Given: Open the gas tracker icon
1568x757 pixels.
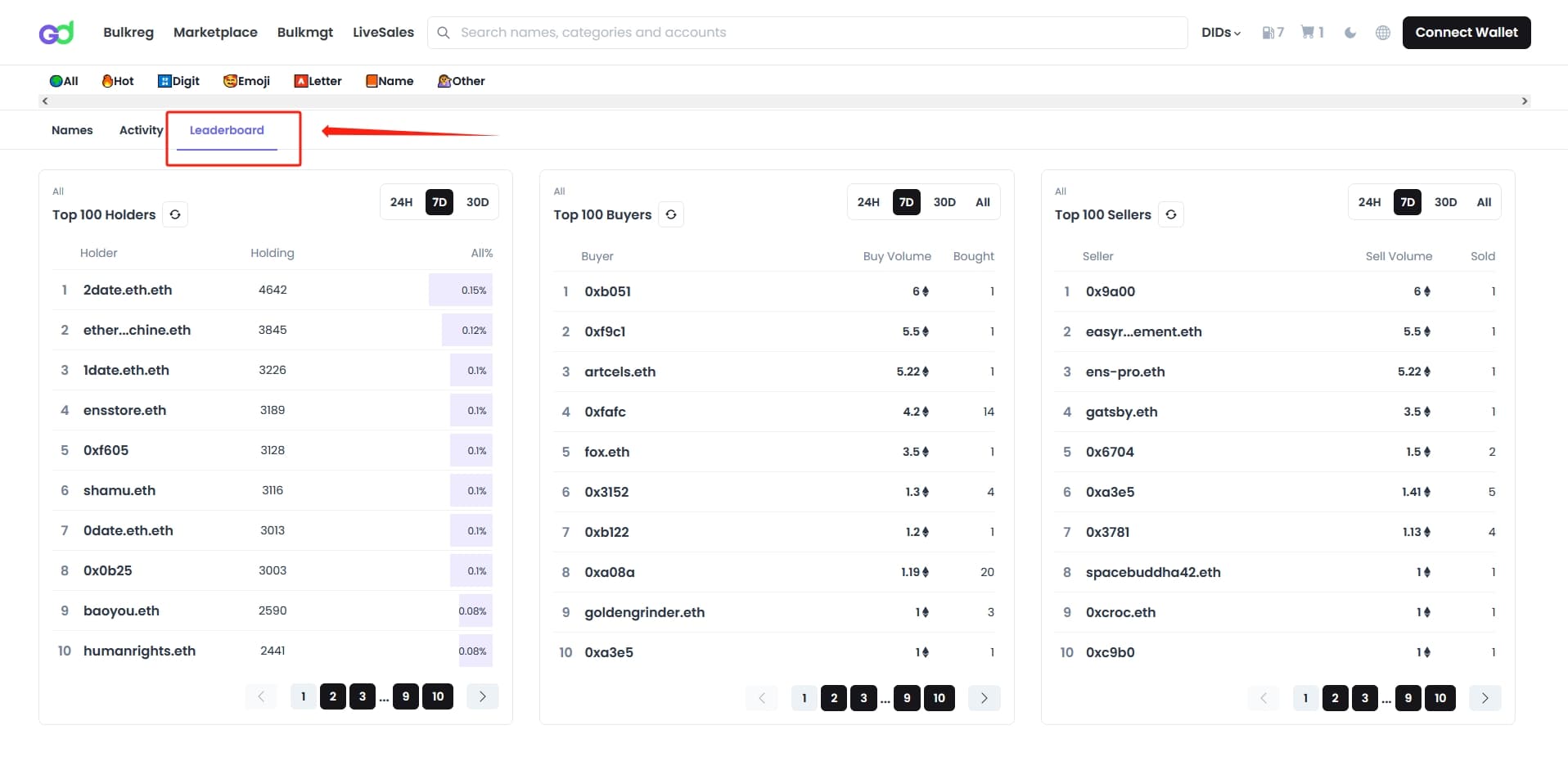Looking at the screenshot, I should click(x=1268, y=33).
